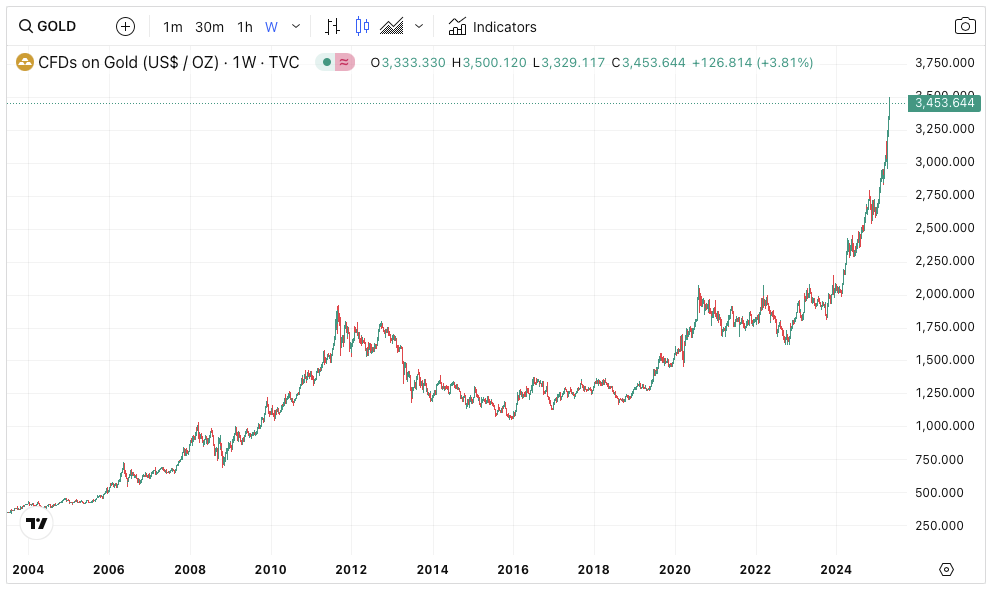Select the Candles chart style icon

coord(361,26)
